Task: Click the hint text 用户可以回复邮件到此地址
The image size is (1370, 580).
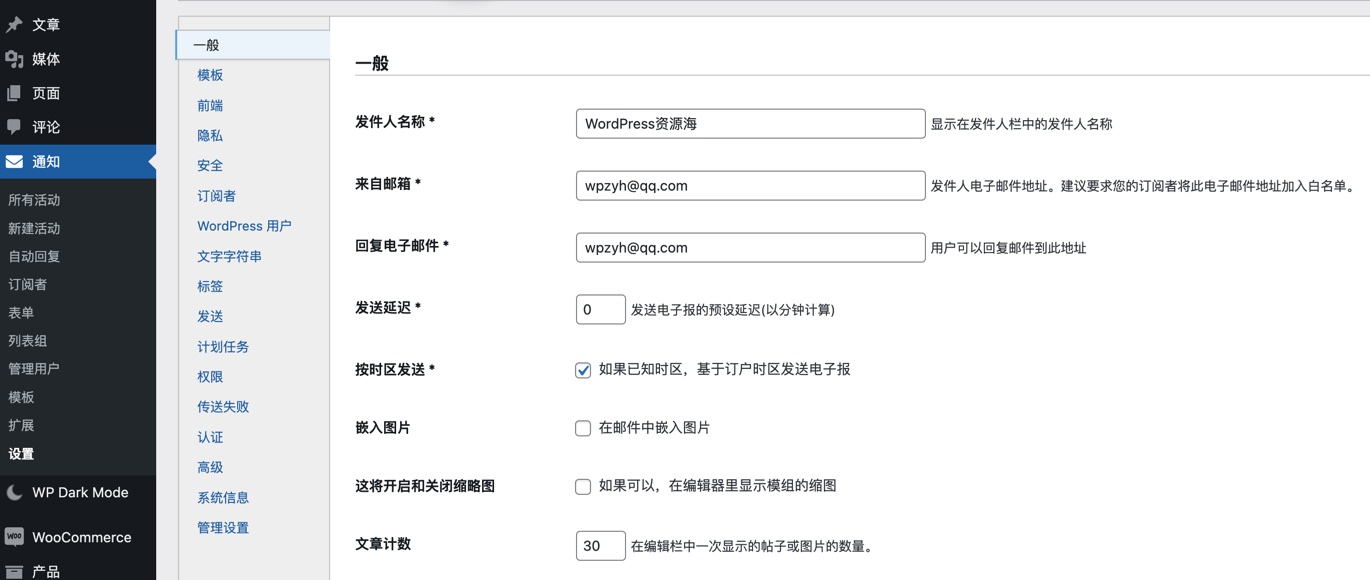Action: tap(1008, 248)
